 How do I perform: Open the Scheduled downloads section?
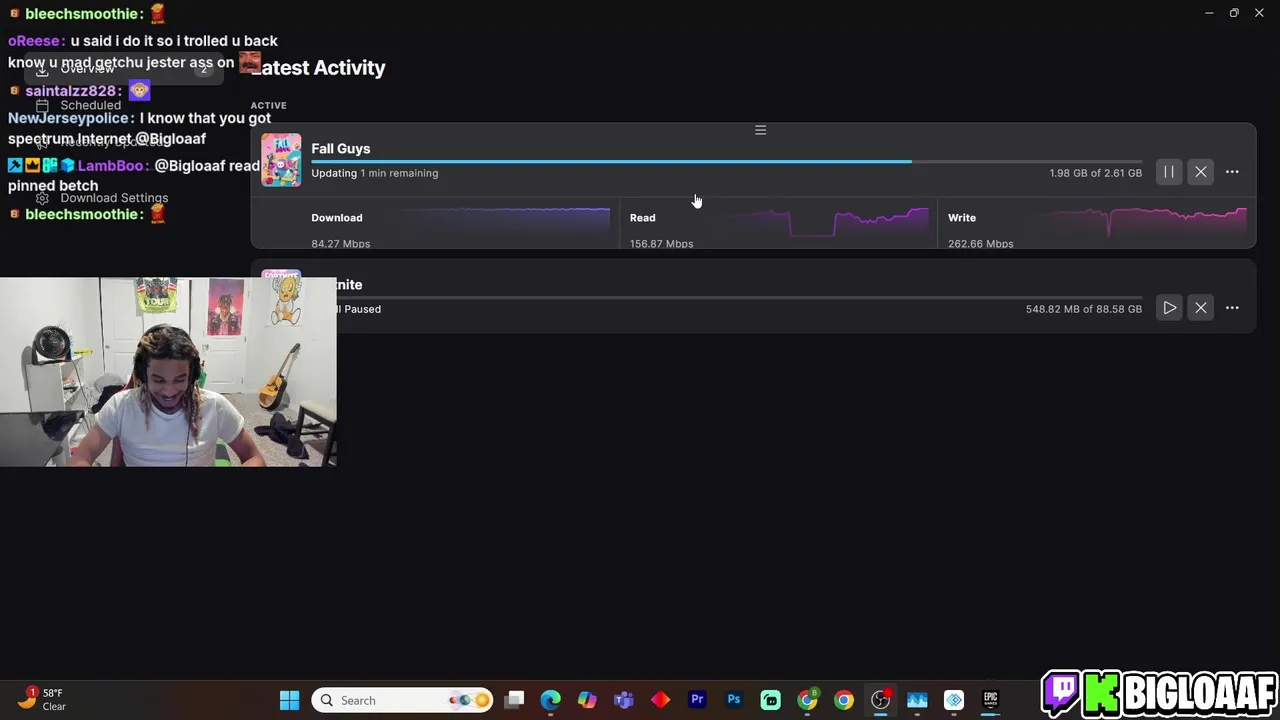click(x=90, y=105)
